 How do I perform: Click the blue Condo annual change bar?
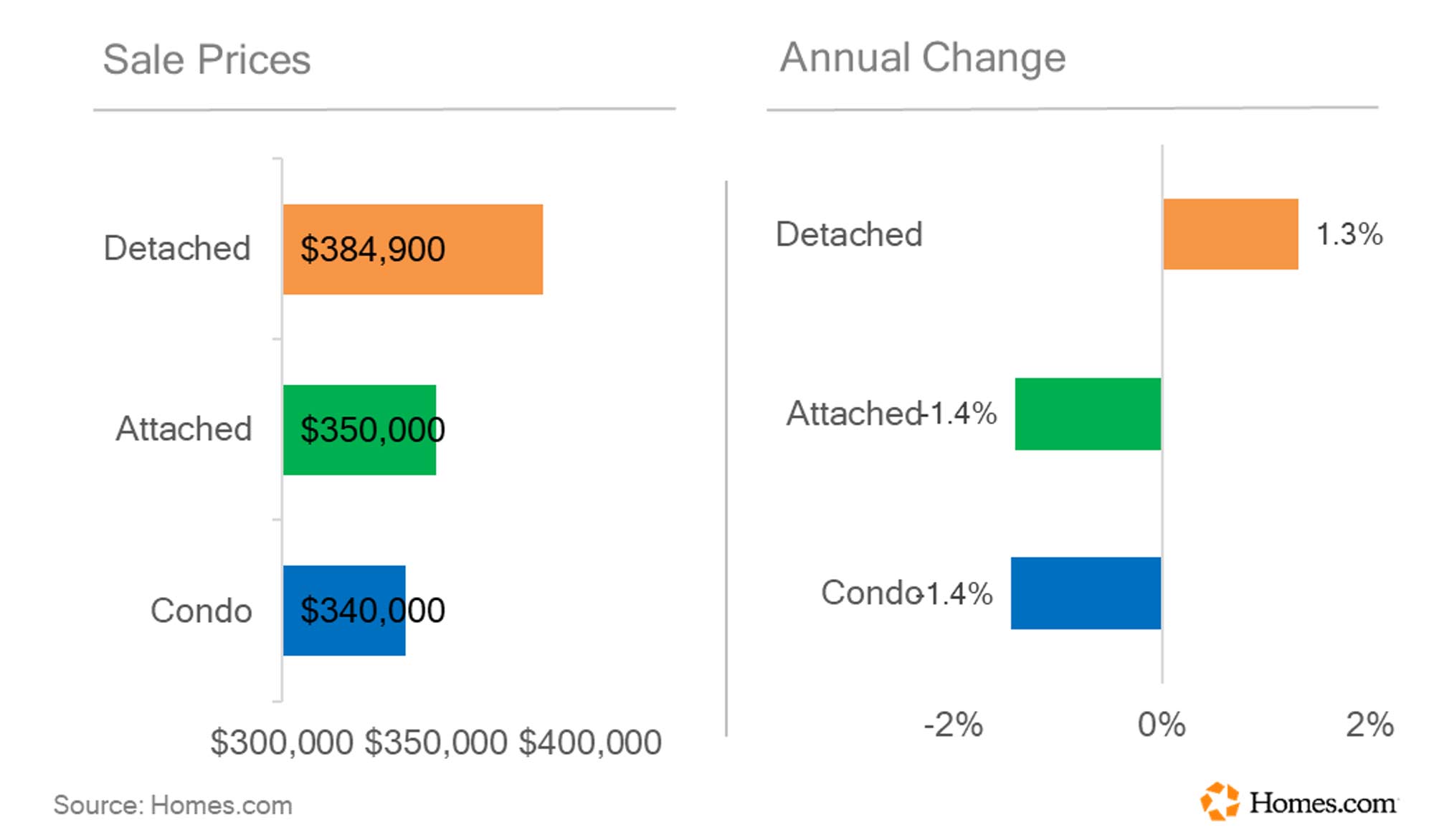tap(1086, 593)
